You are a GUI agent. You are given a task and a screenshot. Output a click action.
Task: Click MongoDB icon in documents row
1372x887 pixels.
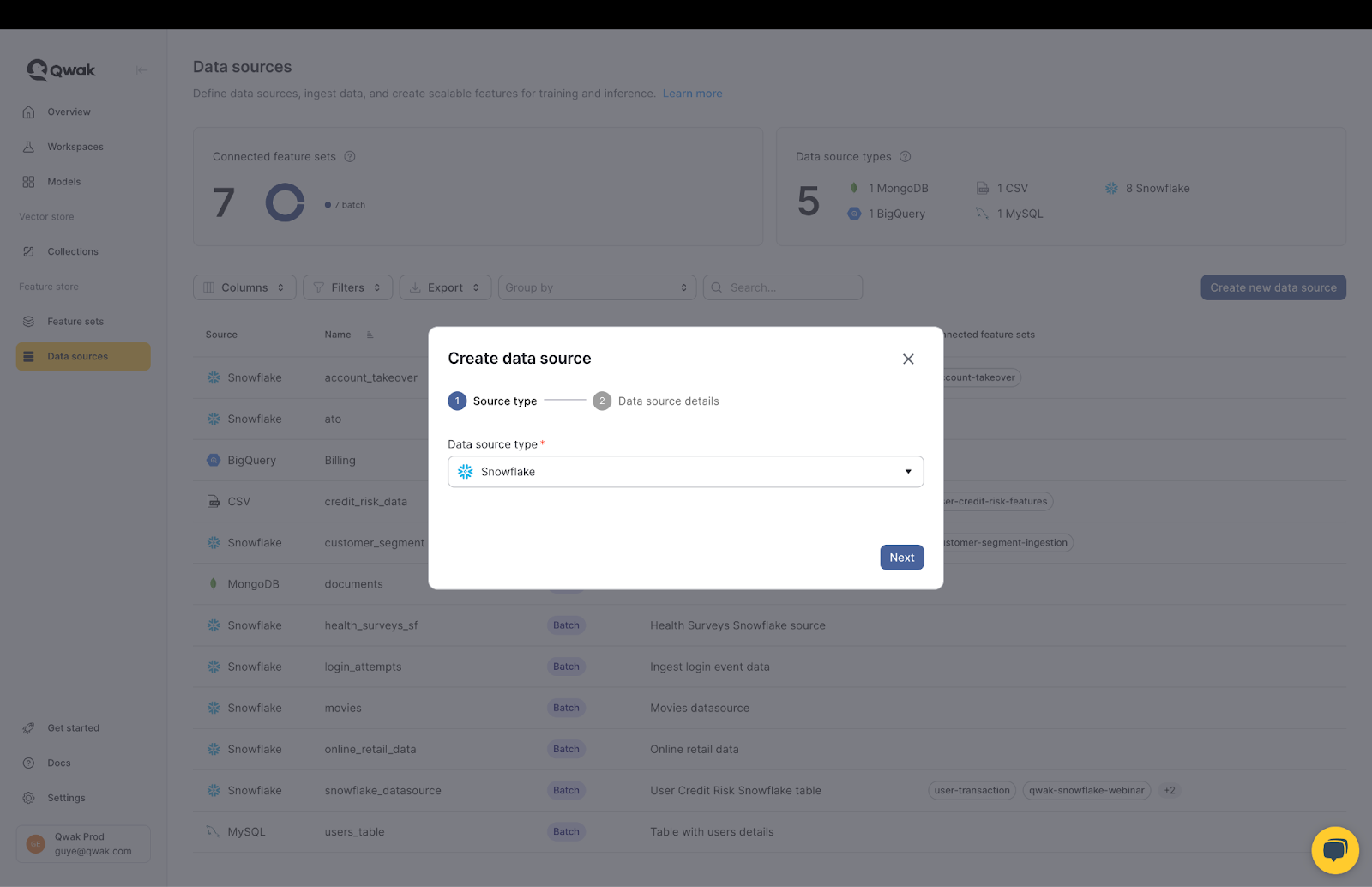[x=214, y=584]
